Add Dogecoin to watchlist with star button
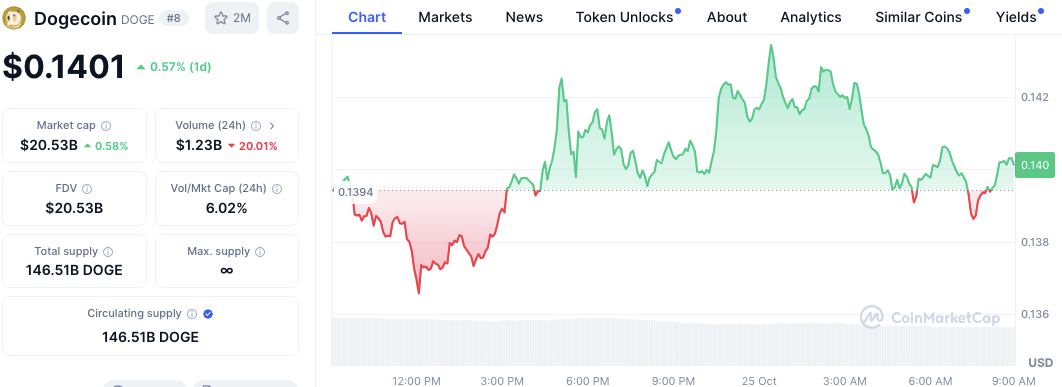 (x=232, y=18)
